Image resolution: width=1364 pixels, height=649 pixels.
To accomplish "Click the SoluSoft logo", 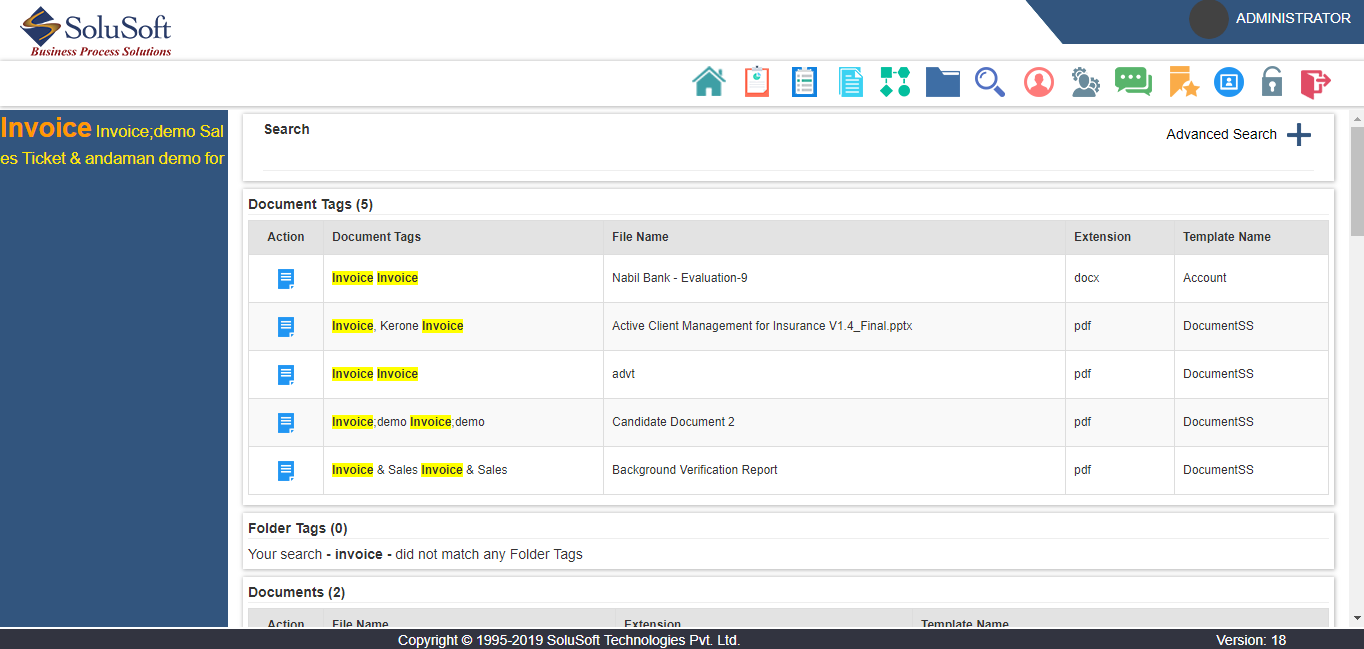I will 97,31.
